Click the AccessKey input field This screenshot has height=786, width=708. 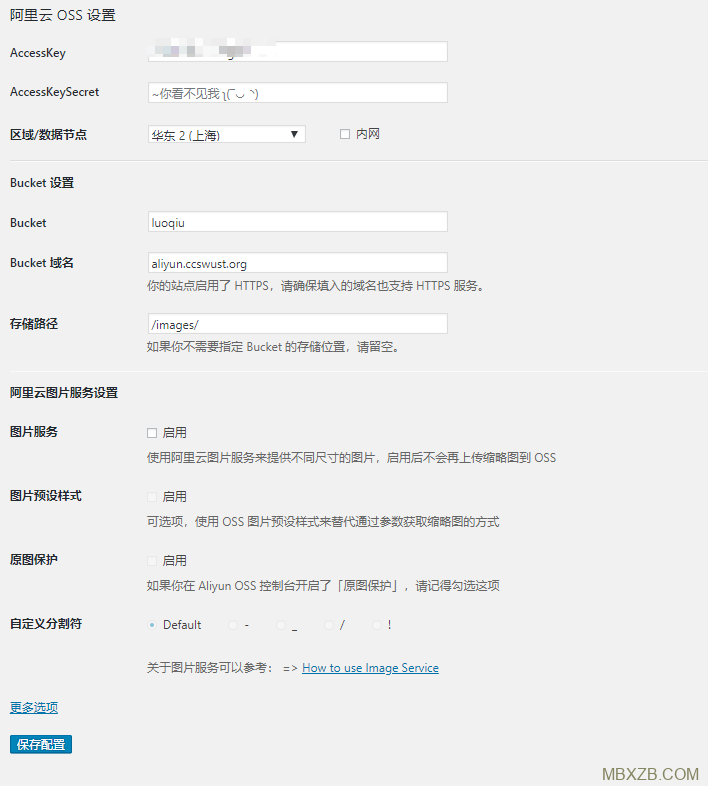(x=297, y=52)
